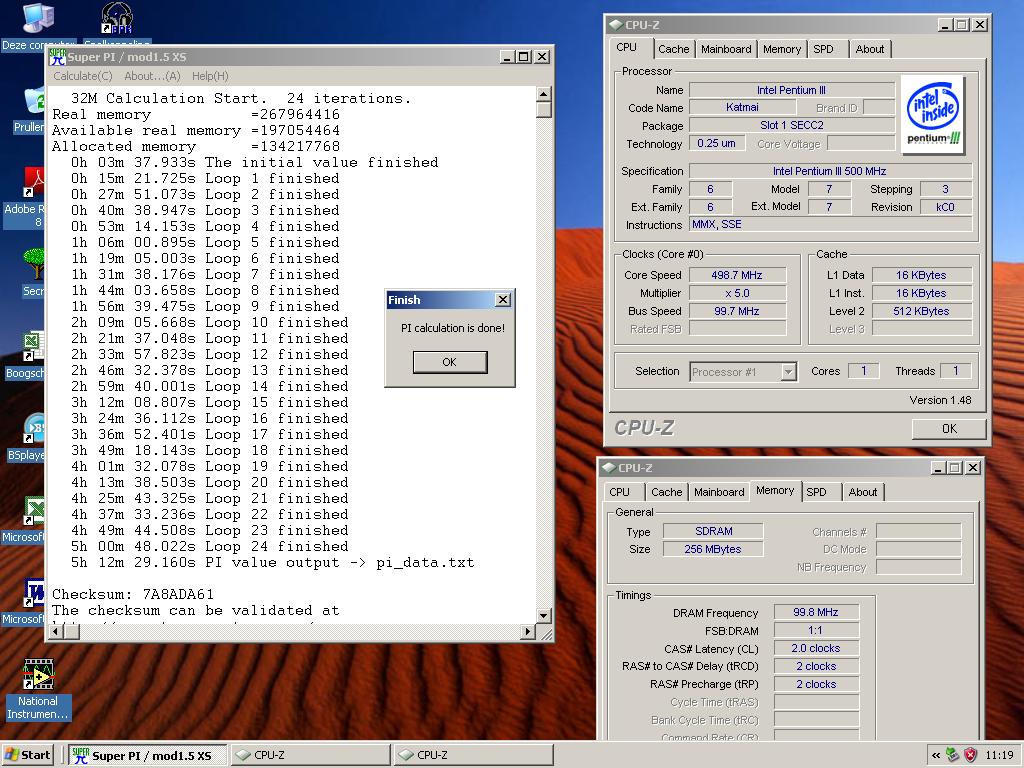Viewport: 1024px width, 768px height.
Task: Select Memory tab in upper CPU-Z window
Action: click(782, 49)
